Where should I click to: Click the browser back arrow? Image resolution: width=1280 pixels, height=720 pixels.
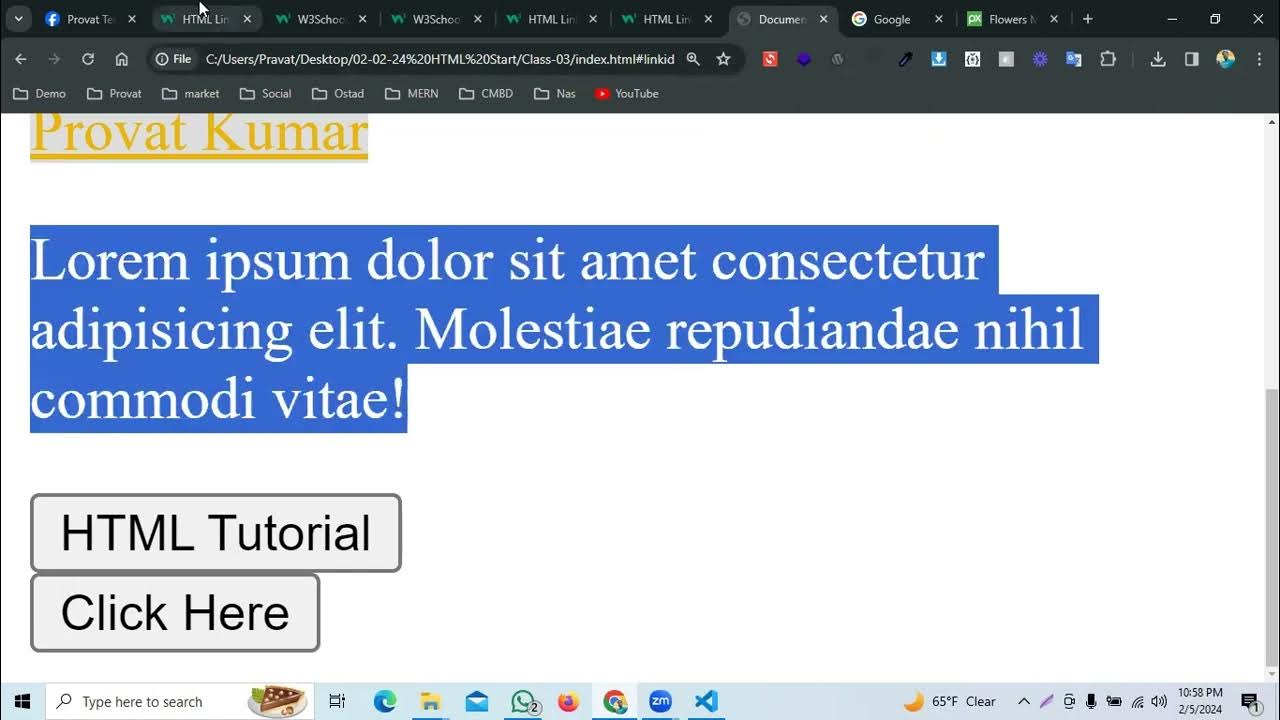(21, 59)
